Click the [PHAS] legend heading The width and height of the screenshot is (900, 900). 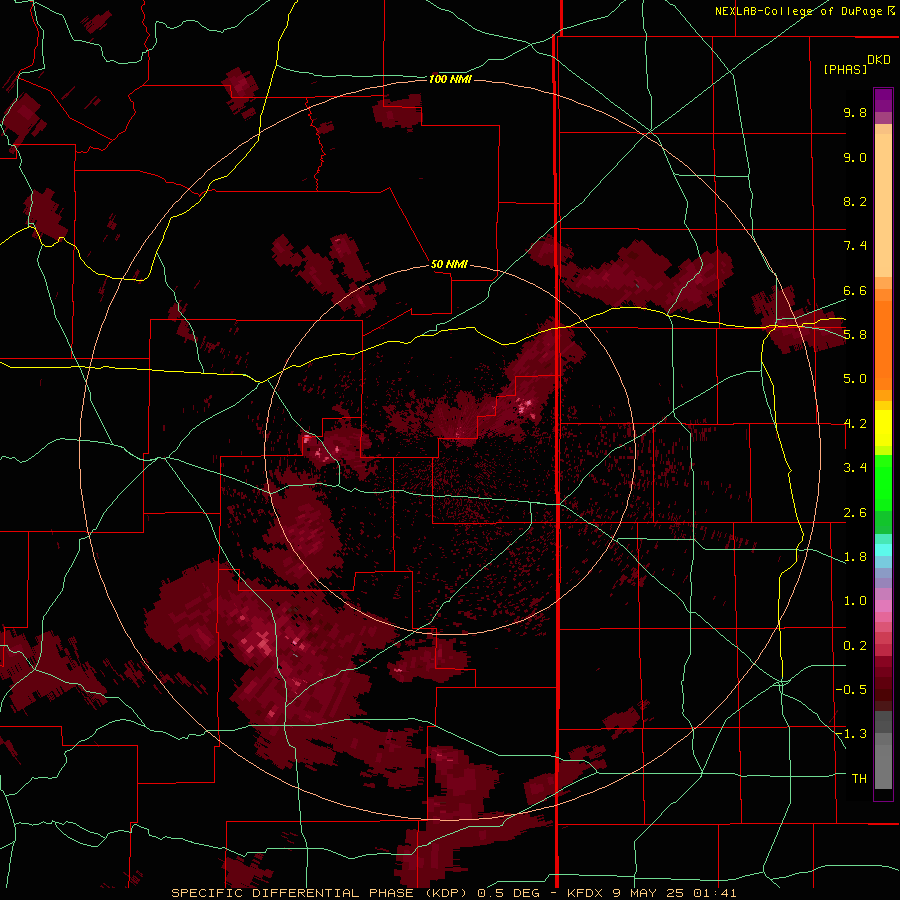click(845, 69)
